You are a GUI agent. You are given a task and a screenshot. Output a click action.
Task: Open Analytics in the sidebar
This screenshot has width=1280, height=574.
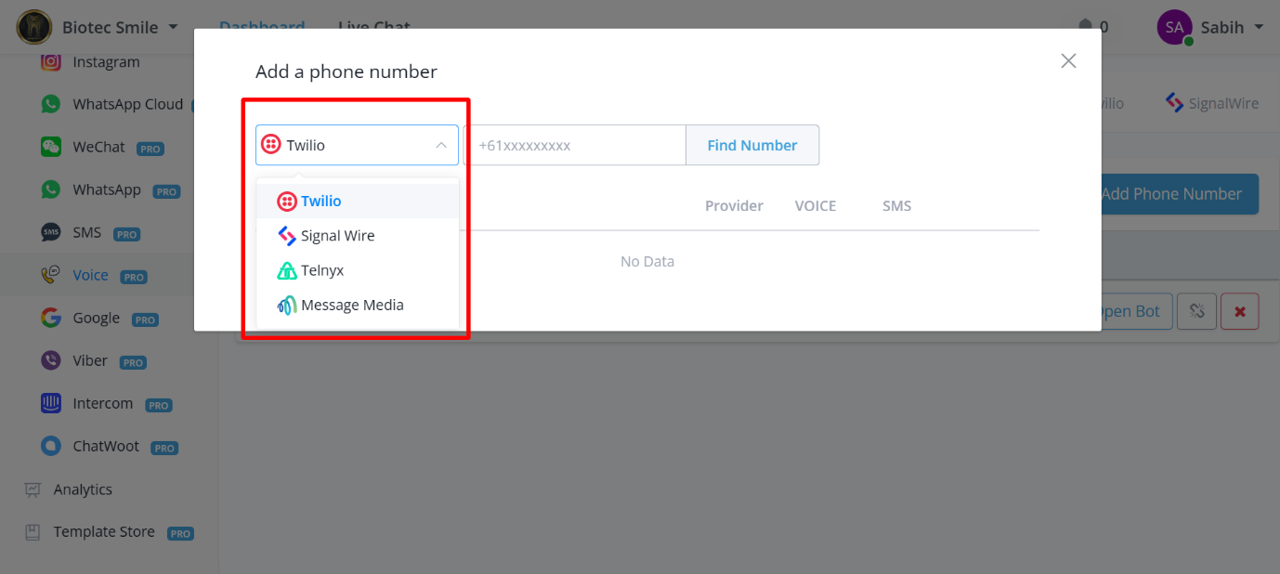83,489
